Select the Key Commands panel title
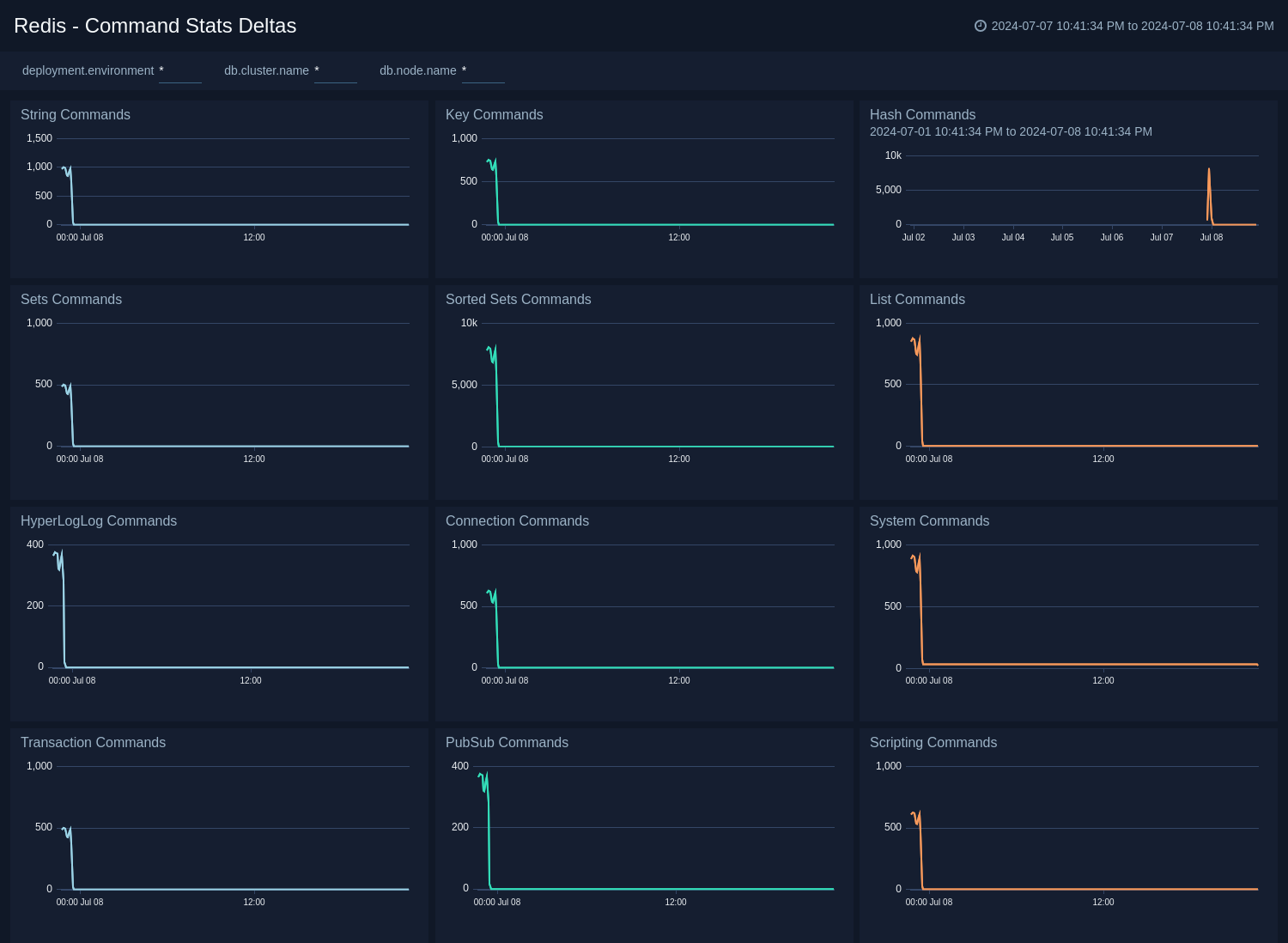1288x943 pixels. (495, 115)
